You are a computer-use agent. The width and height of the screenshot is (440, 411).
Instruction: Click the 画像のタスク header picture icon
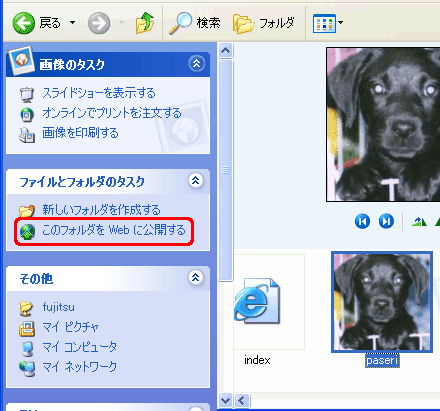tap(21, 61)
